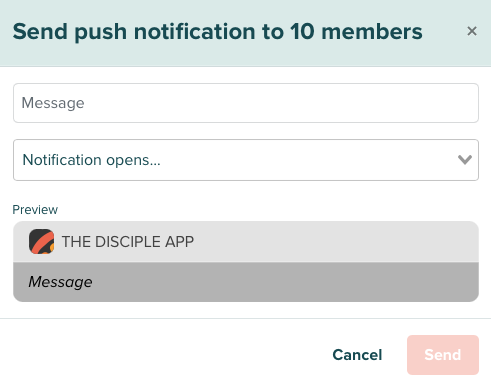
Task: Click the pale teal dialog header bar
Action: coord(245,33)
